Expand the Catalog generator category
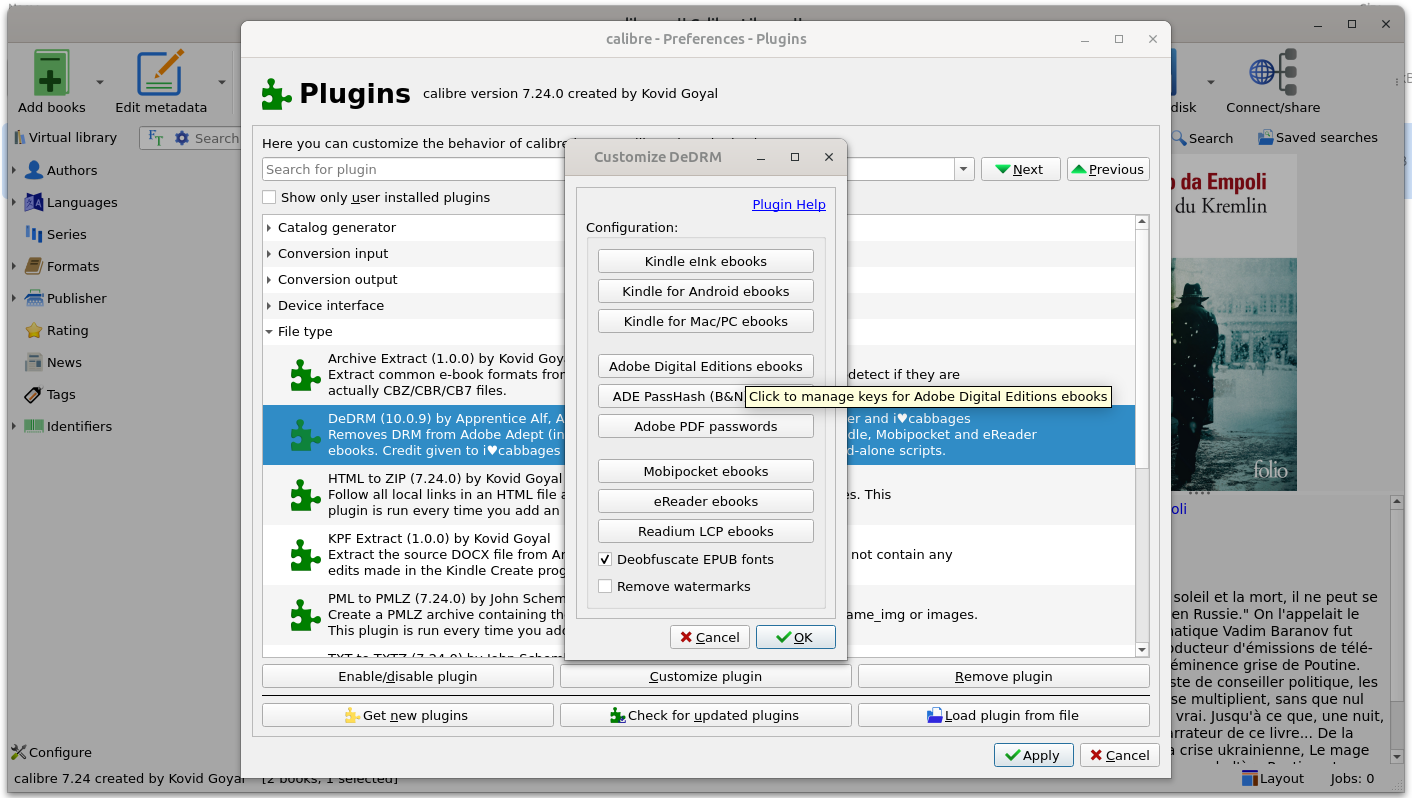This screenshot has height=798, width=1412. point(269,228)
